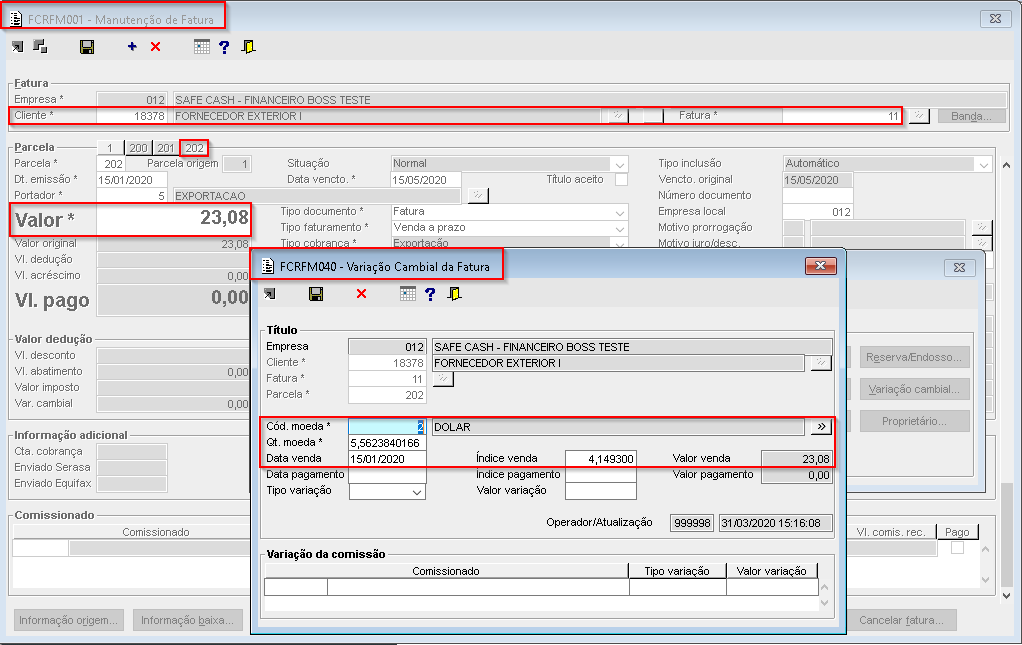The width and height of the screenshot is (1022, 645).
Task: Open the Tipo variação dropdown in dialog
Action: [417, 492]
